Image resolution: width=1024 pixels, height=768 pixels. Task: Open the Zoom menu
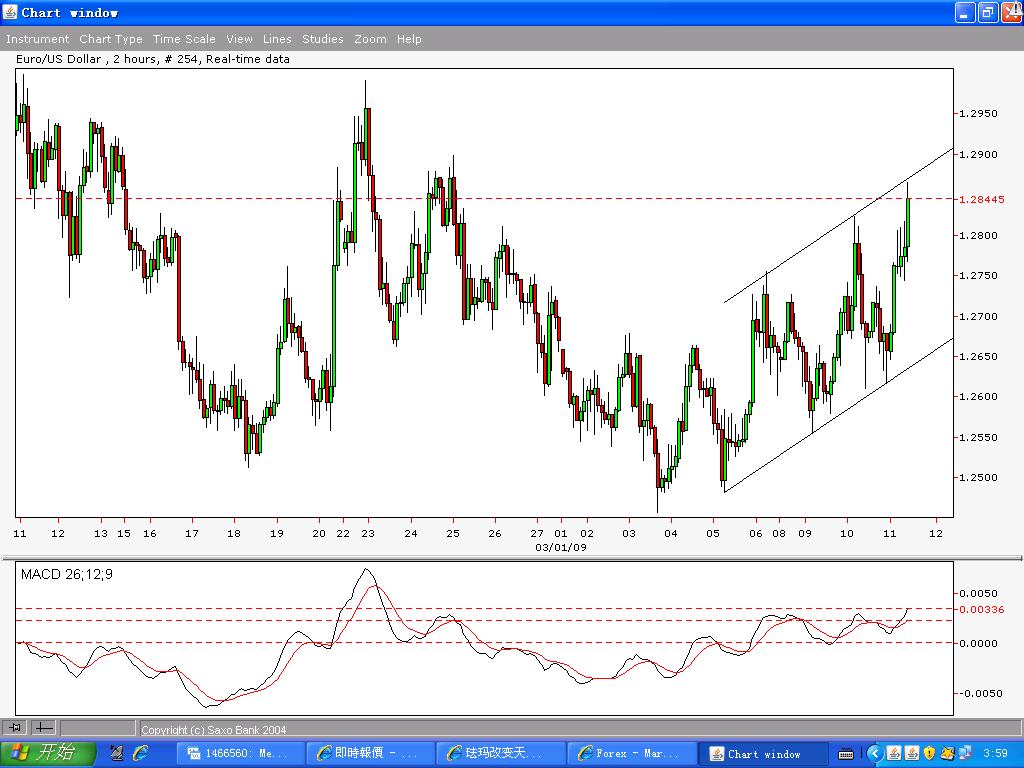point(370,39)
